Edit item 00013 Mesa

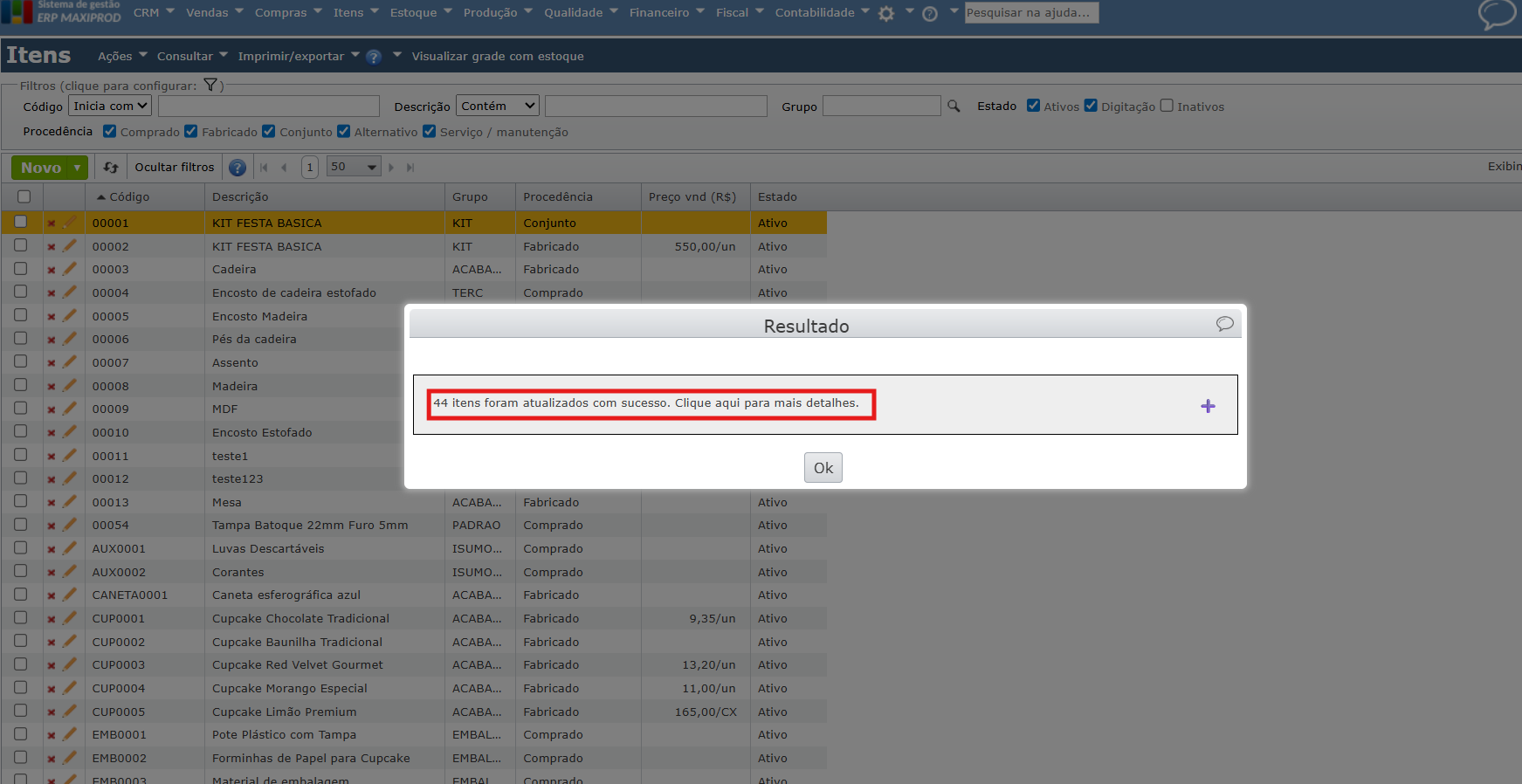point(70,502)
